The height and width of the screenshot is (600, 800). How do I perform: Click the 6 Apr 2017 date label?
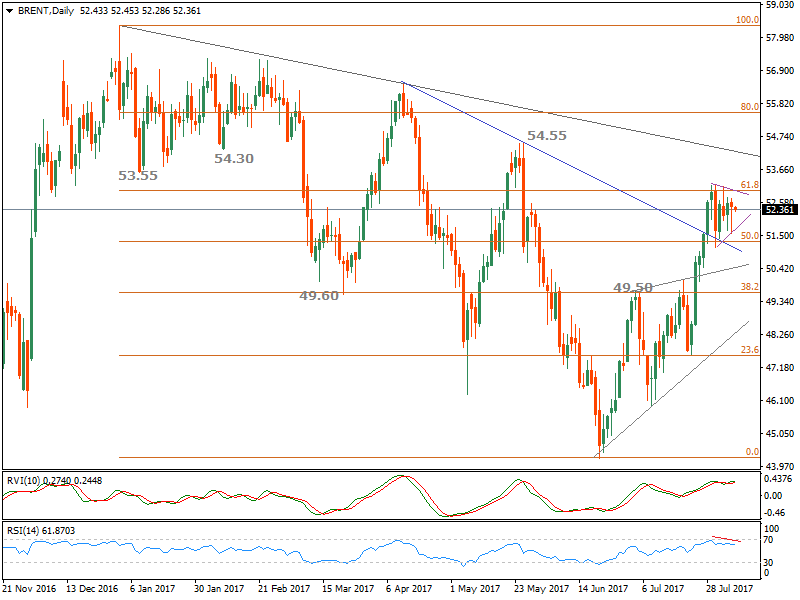[x=409, y=588]
